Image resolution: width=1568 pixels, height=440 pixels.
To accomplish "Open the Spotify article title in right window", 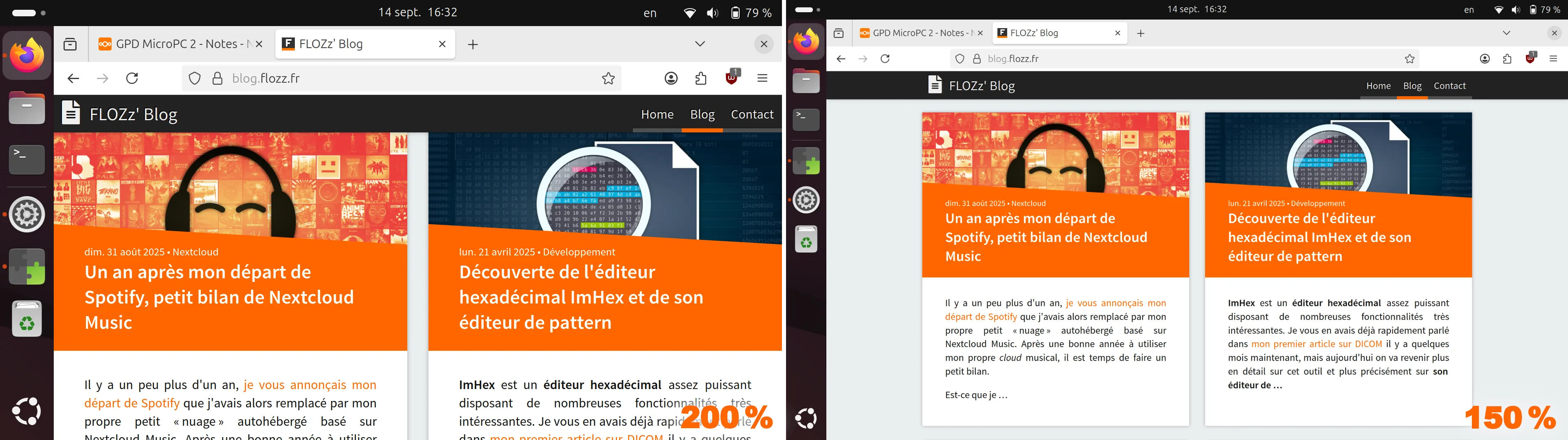I will (1046, 238).
